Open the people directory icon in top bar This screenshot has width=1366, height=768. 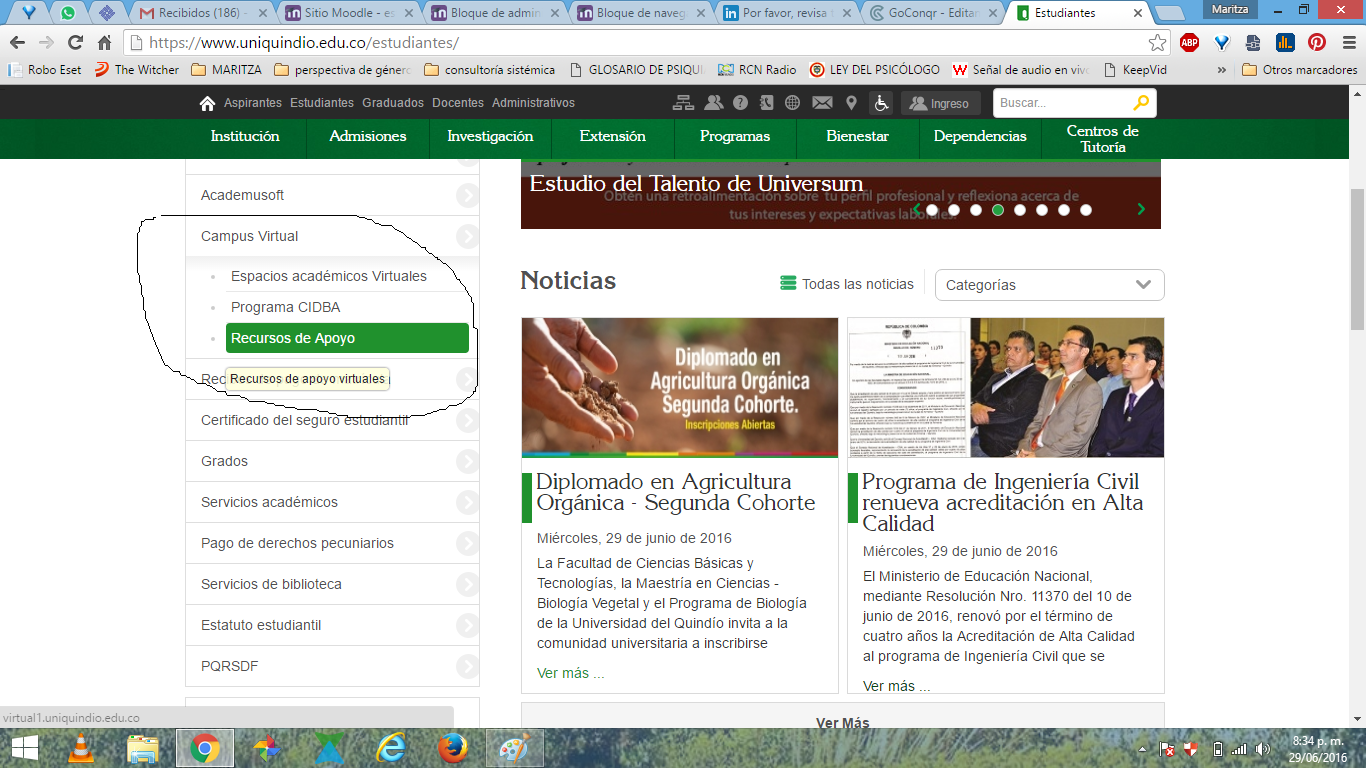(713, 103)
